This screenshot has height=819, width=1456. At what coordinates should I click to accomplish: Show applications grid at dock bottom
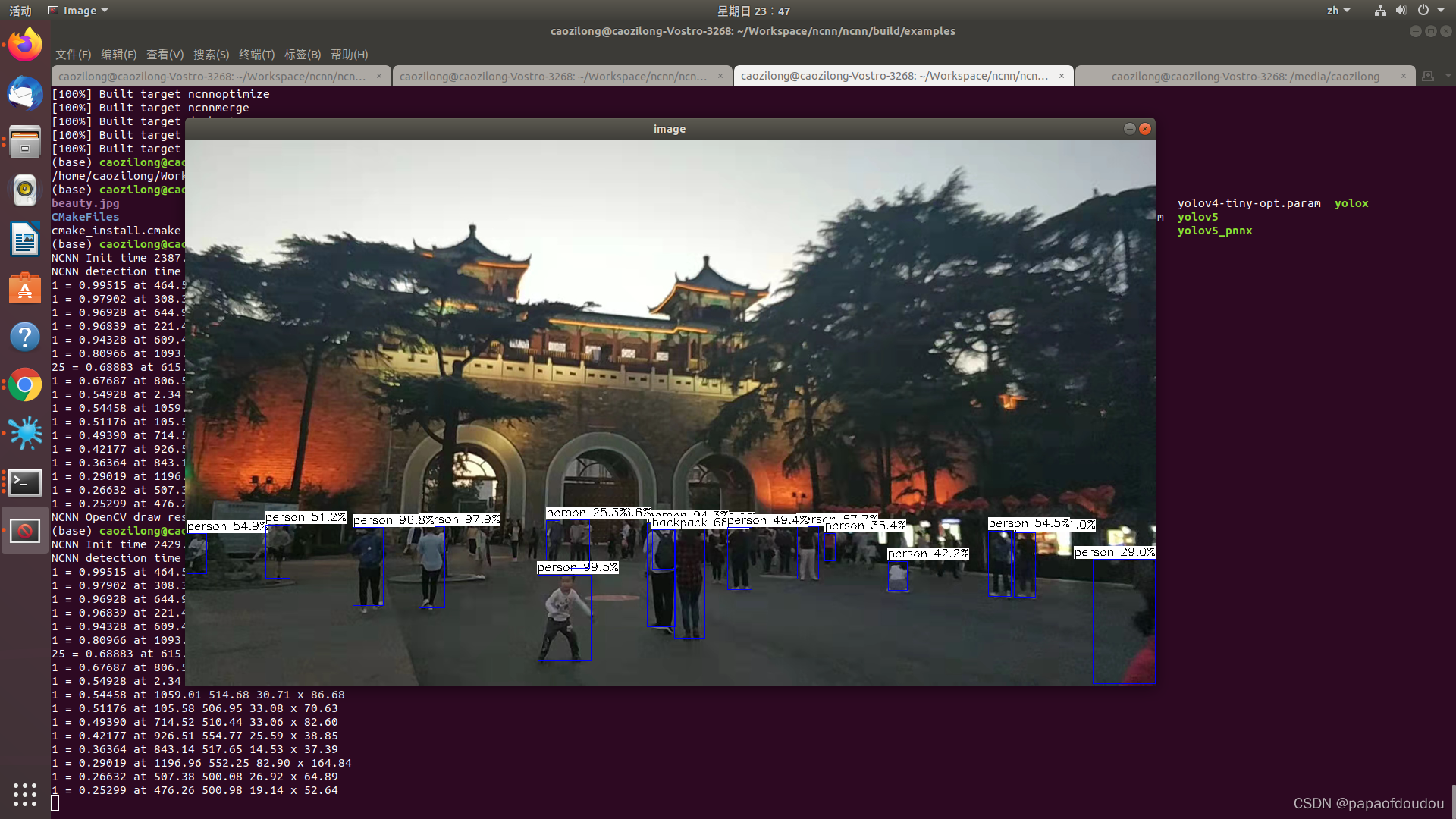tap(25, 794)
